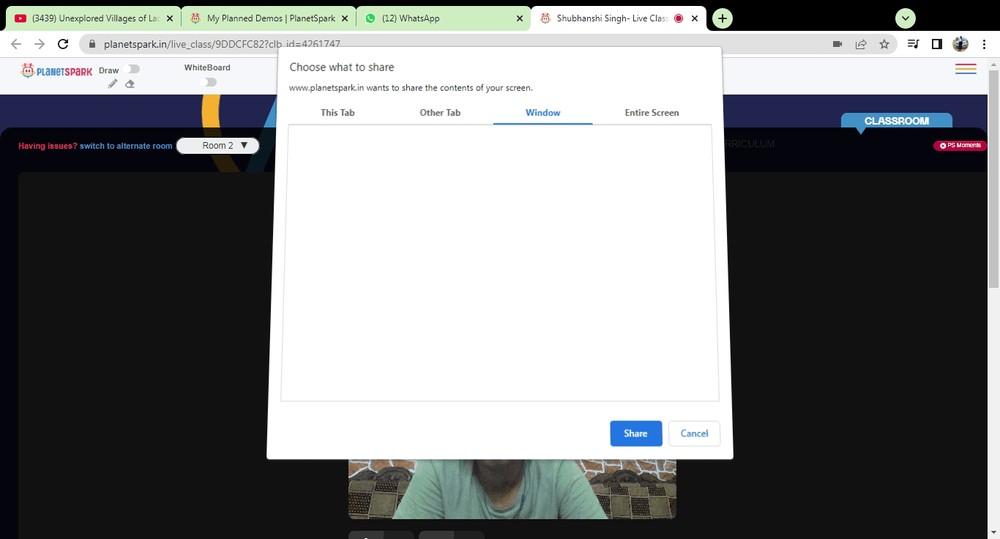Close the Shubhanshi Singh Live Class tab
The image size is (1000, 539).
pyautogui.click(x=695, y=18)
